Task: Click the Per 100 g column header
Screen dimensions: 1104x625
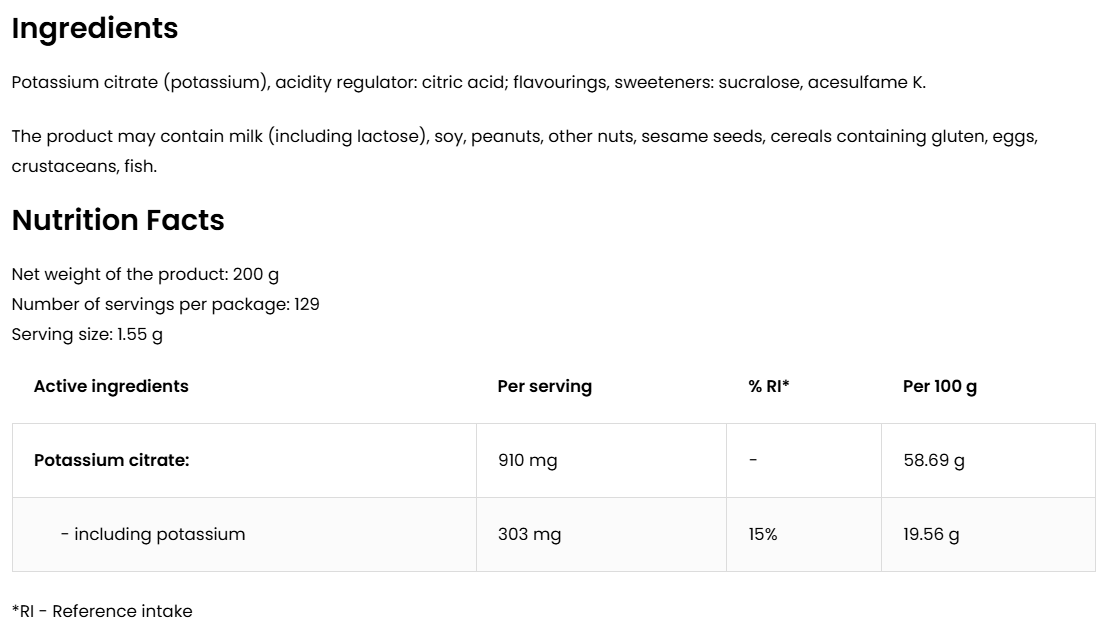Action: pyautogui.click(x=939, y=386)
